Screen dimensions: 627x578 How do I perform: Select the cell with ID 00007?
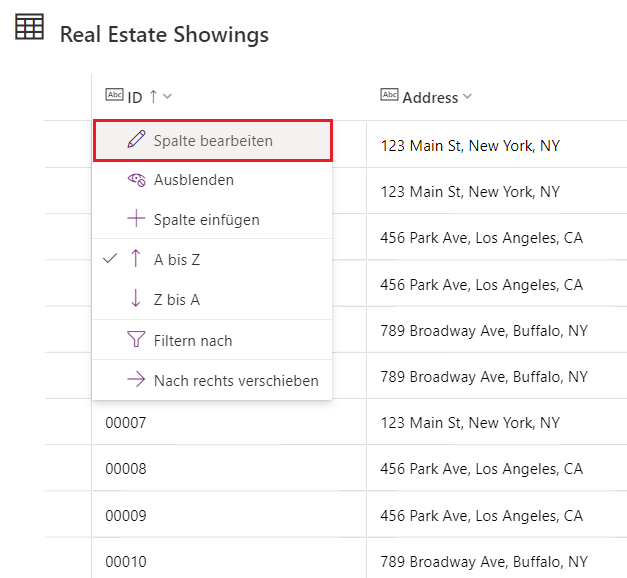coord(229,422)
